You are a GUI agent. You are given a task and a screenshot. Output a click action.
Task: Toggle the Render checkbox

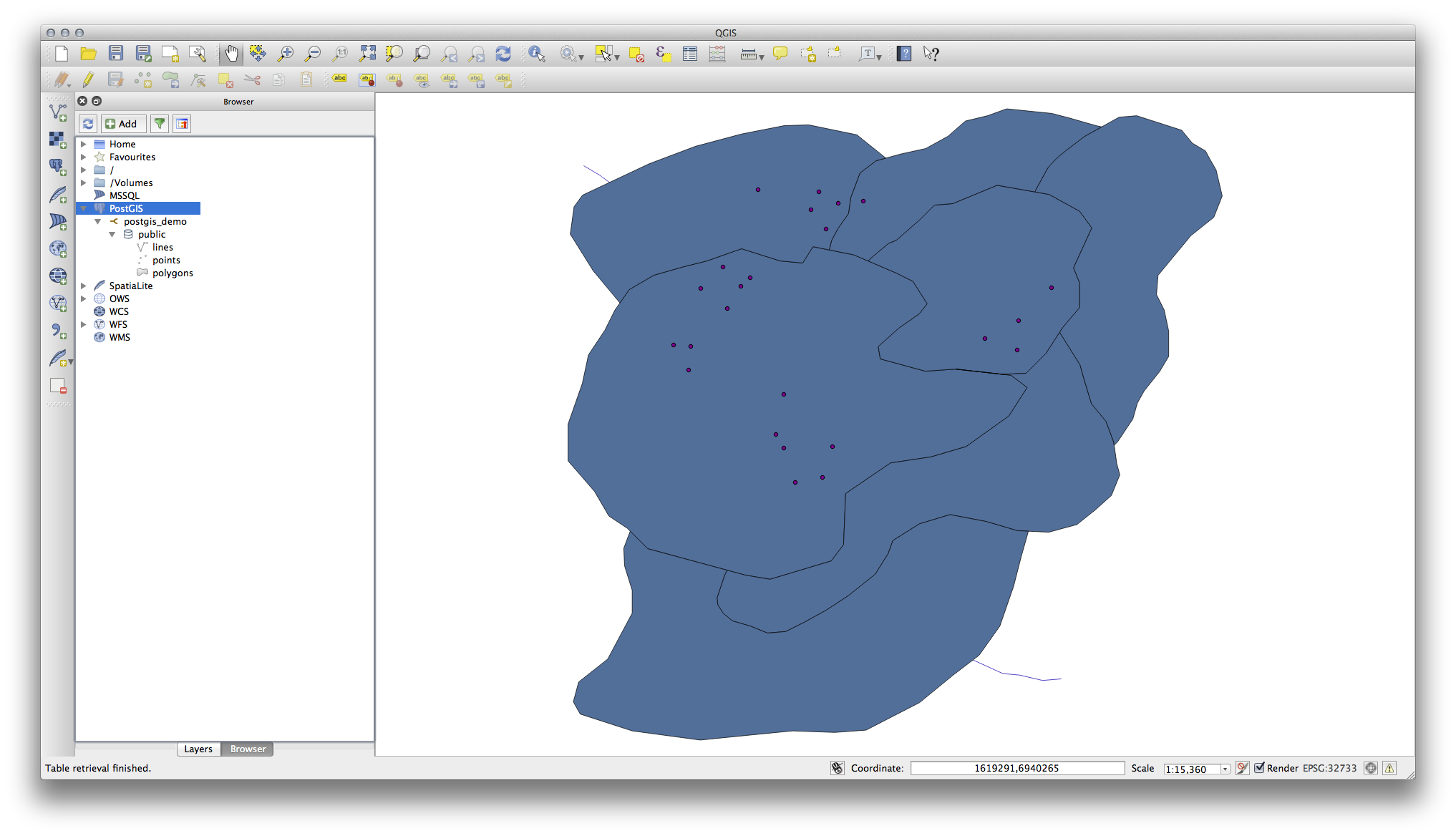pyautogui.click(x=1259, y=768)
